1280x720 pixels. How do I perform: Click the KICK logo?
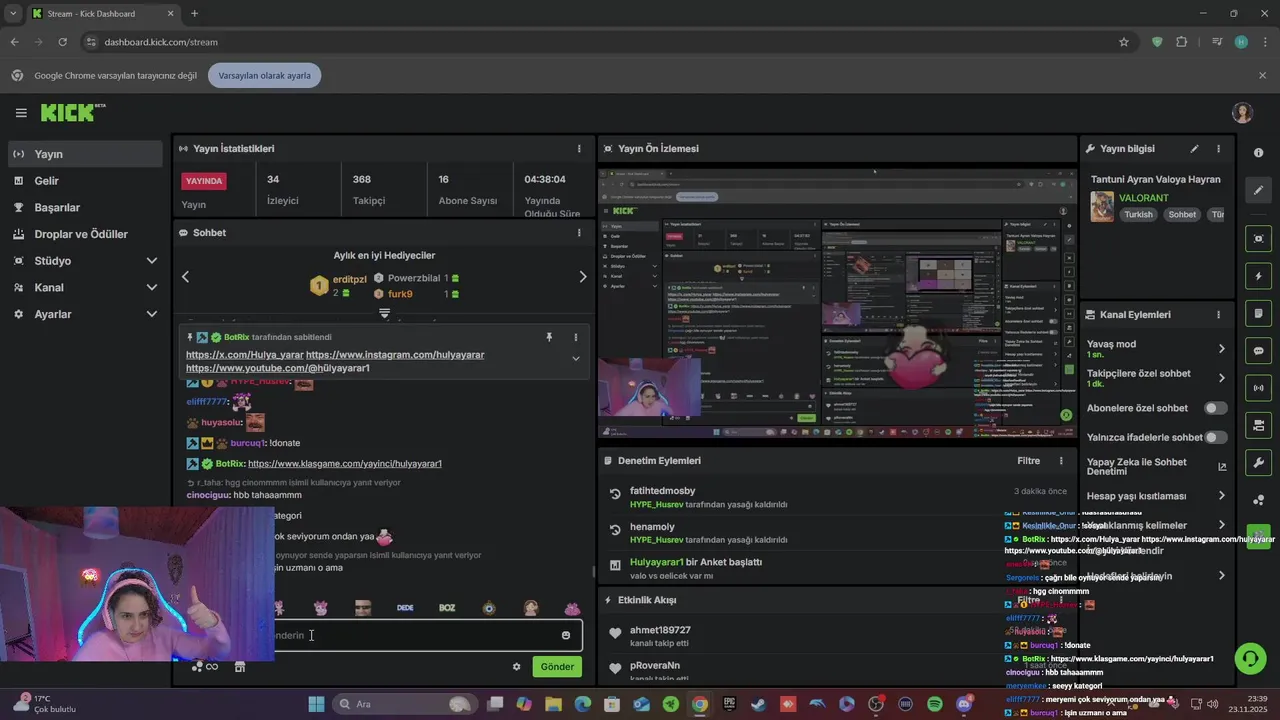(72, 113)
